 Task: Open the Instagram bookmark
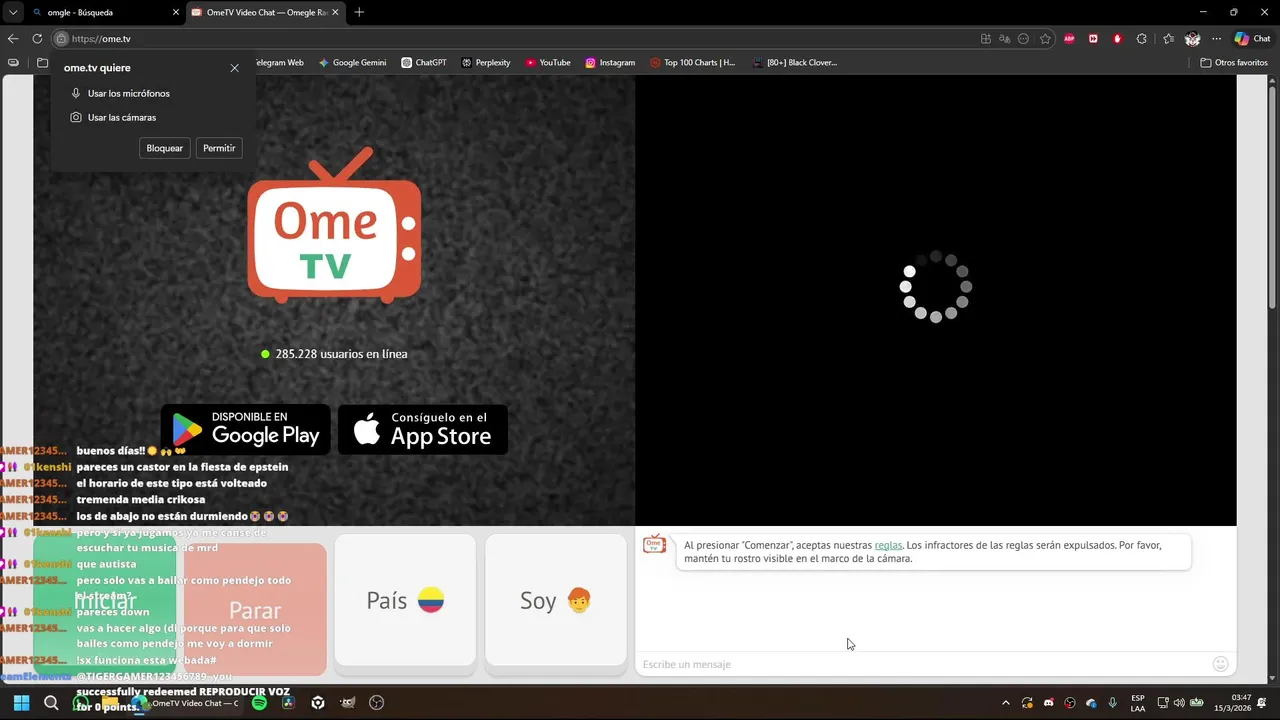610,62
